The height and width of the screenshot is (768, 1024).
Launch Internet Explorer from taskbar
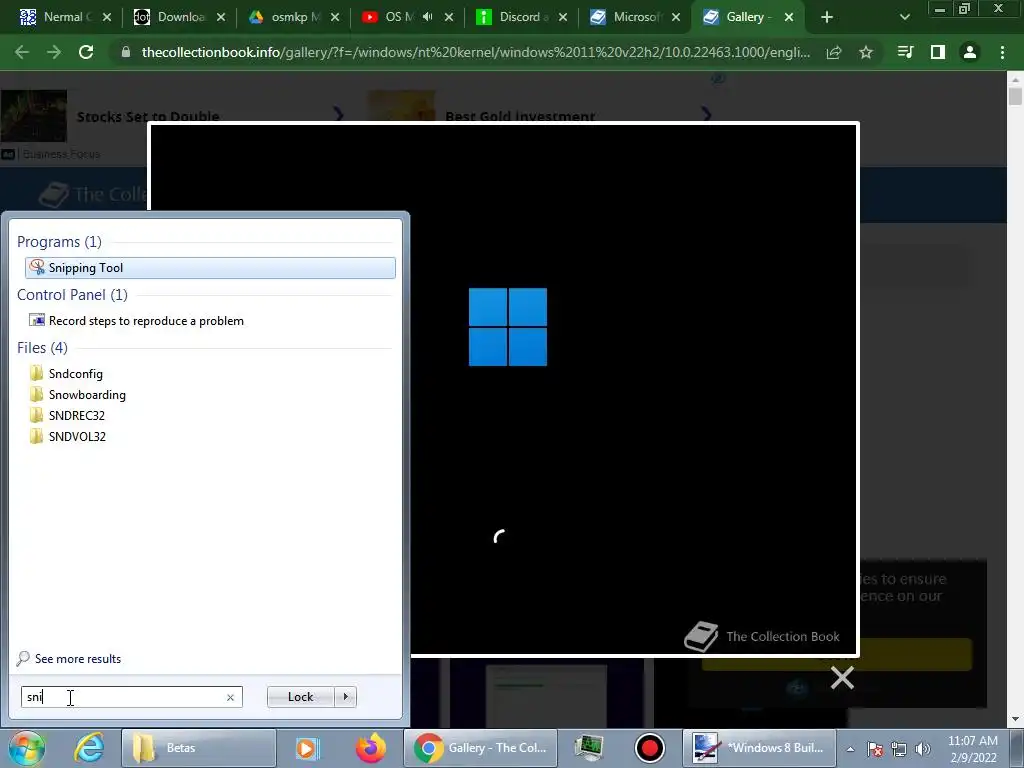88,748
